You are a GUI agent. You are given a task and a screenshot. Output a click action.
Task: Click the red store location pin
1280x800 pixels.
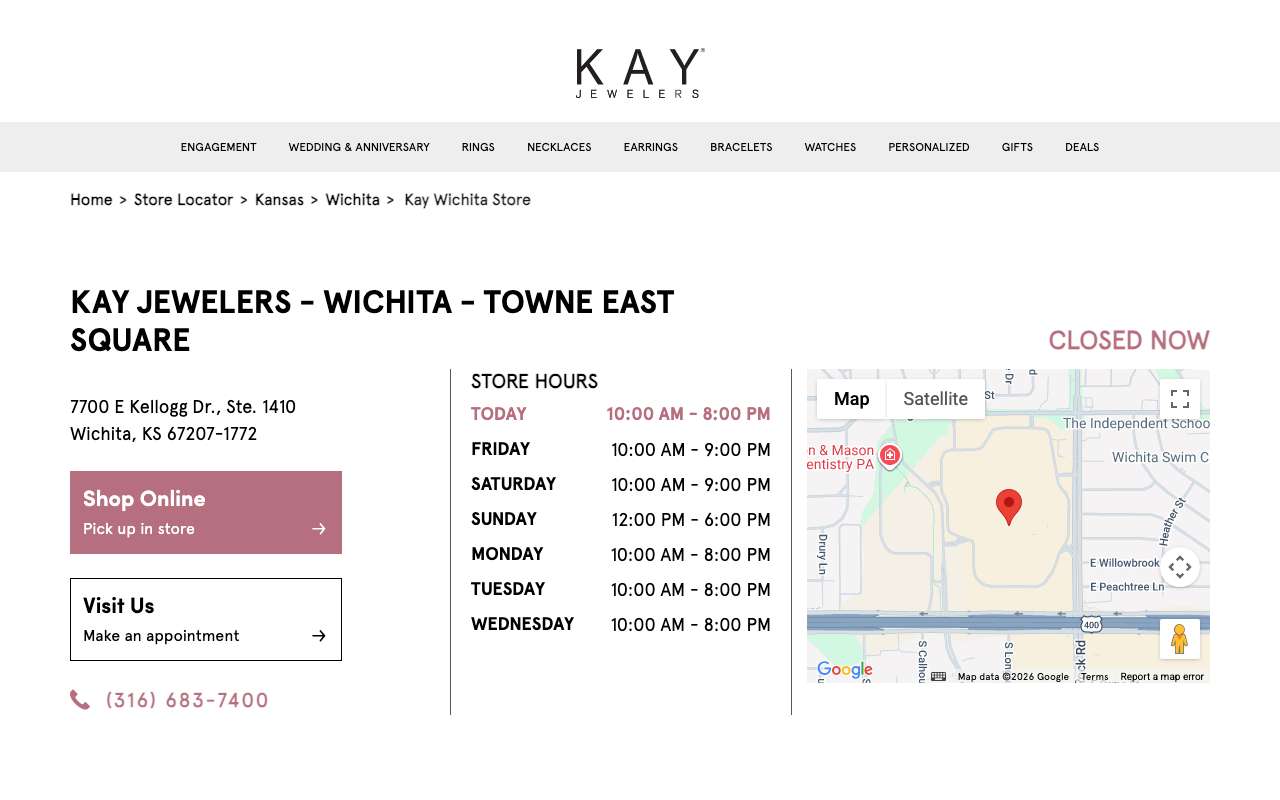[1009, 505]
